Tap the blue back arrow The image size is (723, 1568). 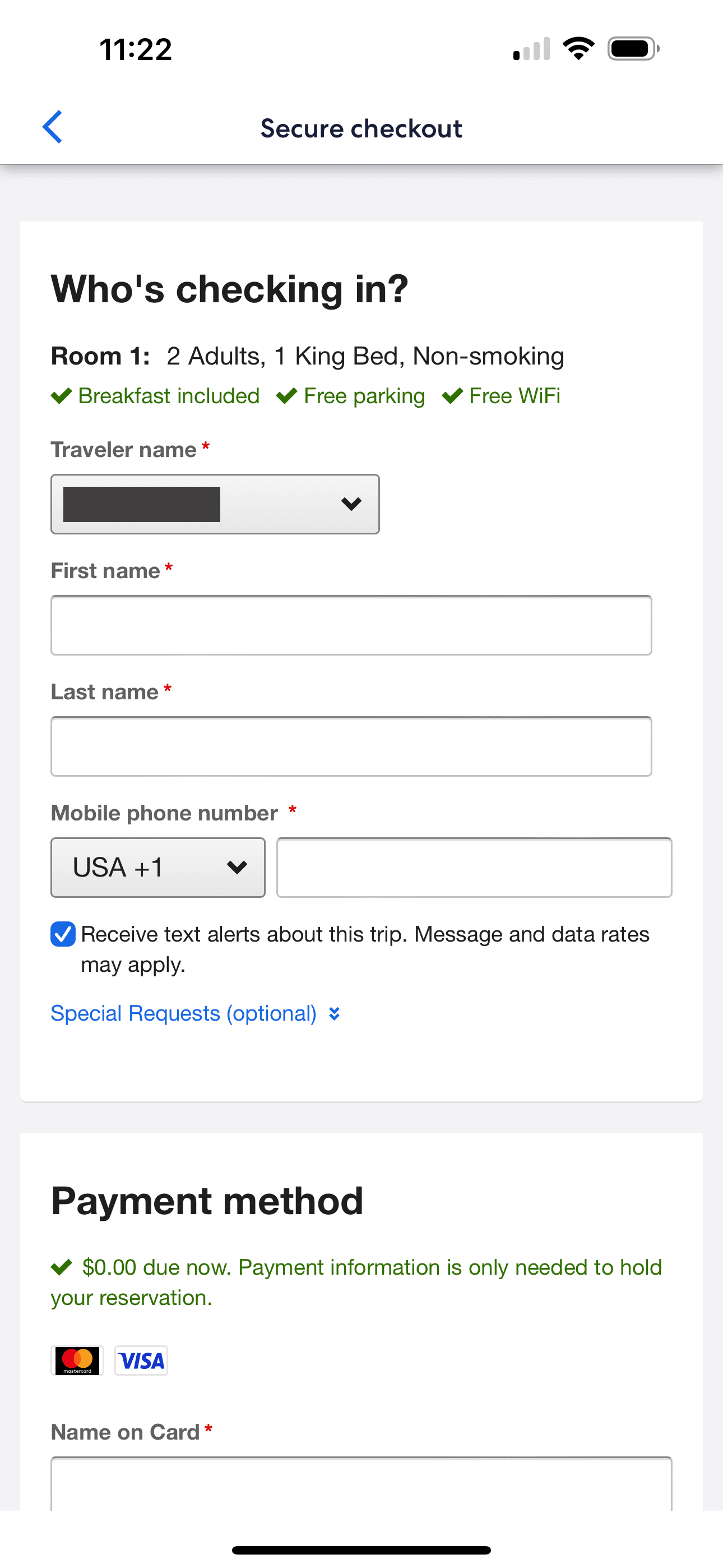53,127
